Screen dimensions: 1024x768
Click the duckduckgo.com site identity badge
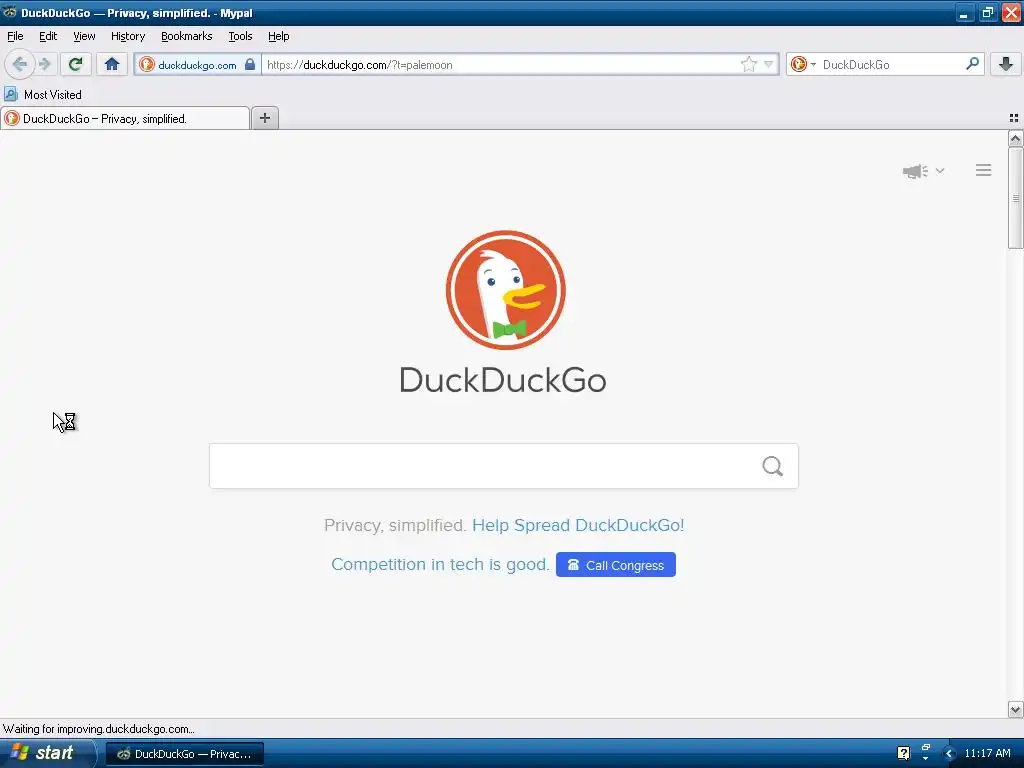[197, 65]
